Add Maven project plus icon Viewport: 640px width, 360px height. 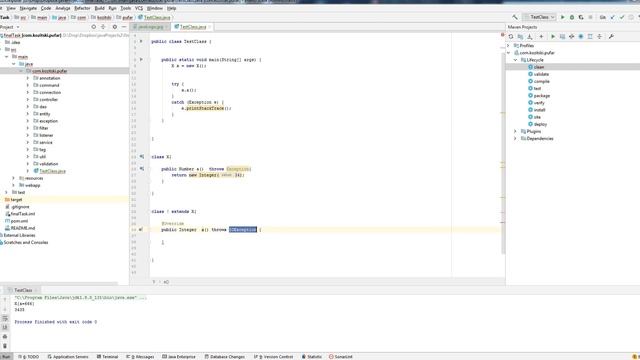tap(541, 36)
